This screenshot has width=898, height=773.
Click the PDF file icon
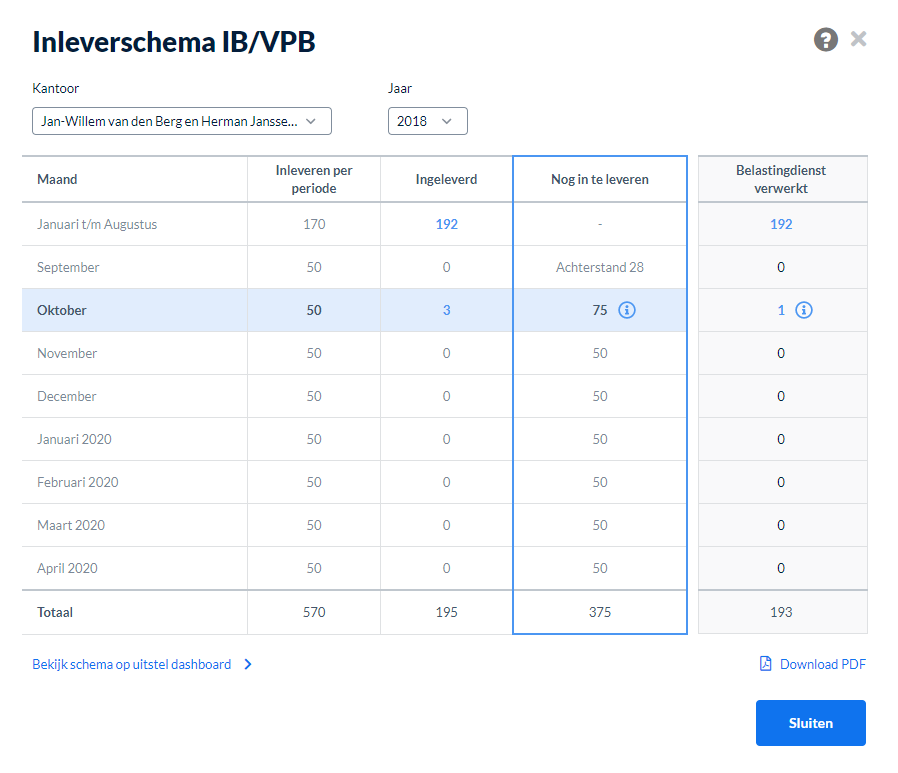pos(765,663)
